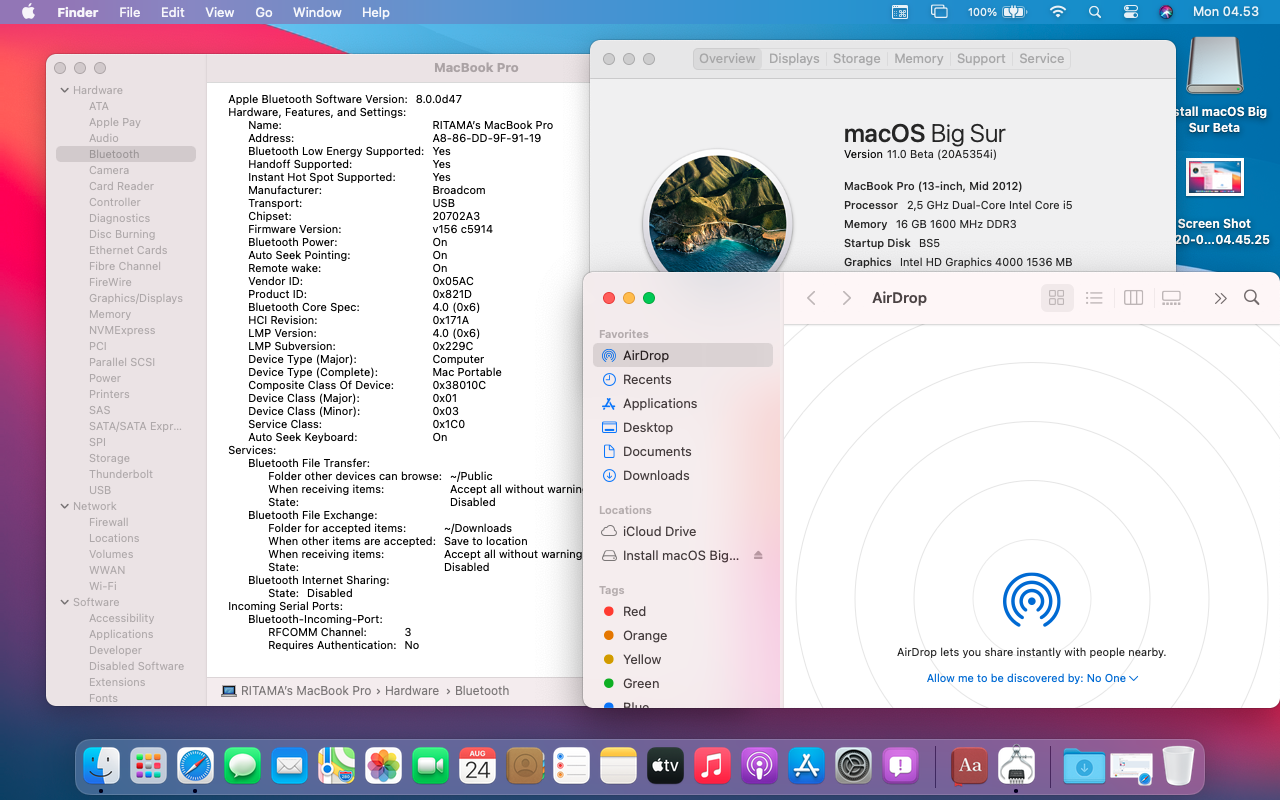
Task: Filter by the Green tag
Action: [683, 683]
